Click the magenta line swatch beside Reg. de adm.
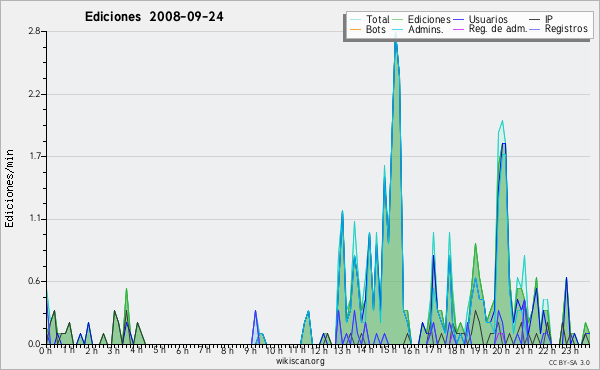600x370 pixels. tap(458, 29)
